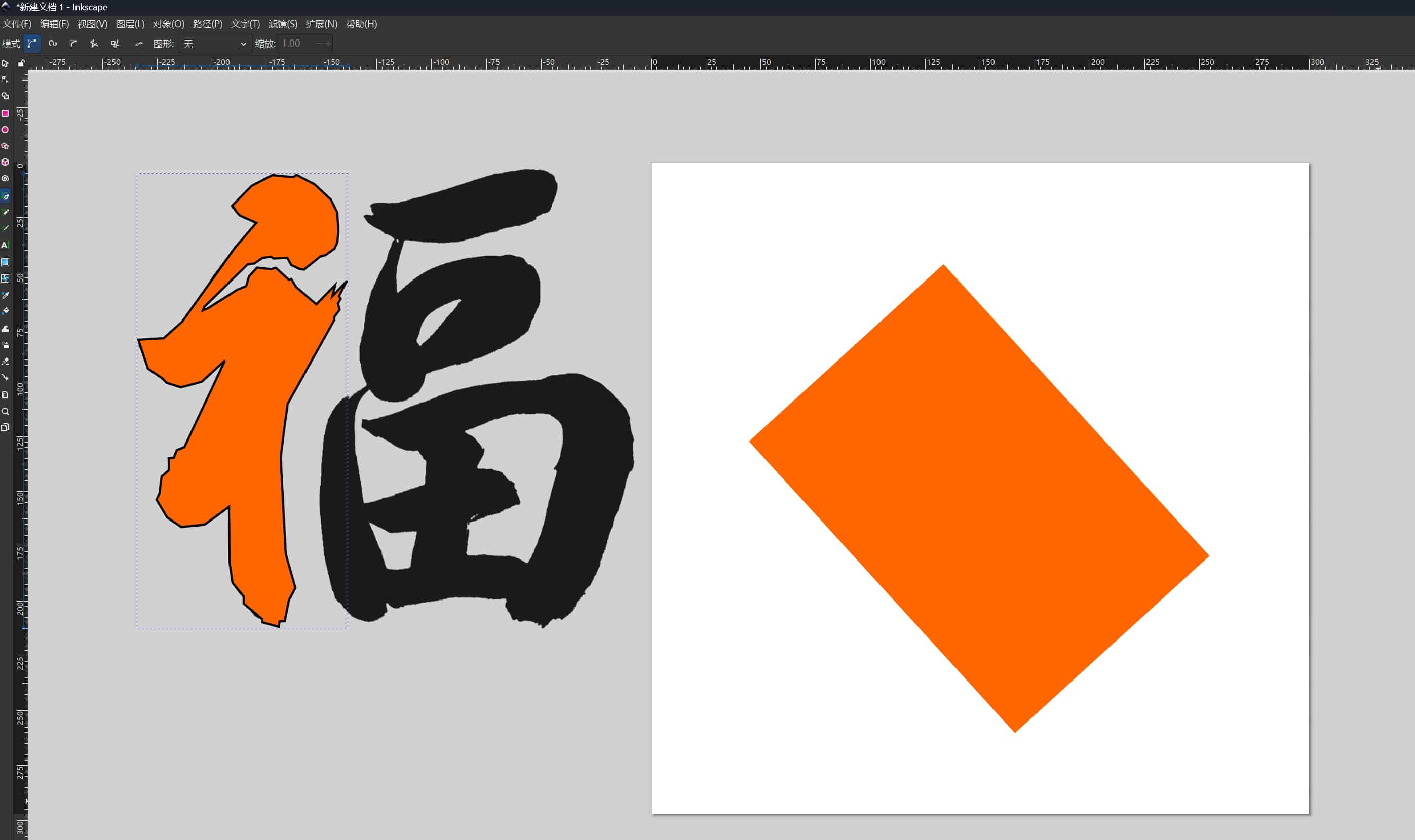Open the 滤镜(S) menu
The image size is (1415, 840).
pos(283,24)
